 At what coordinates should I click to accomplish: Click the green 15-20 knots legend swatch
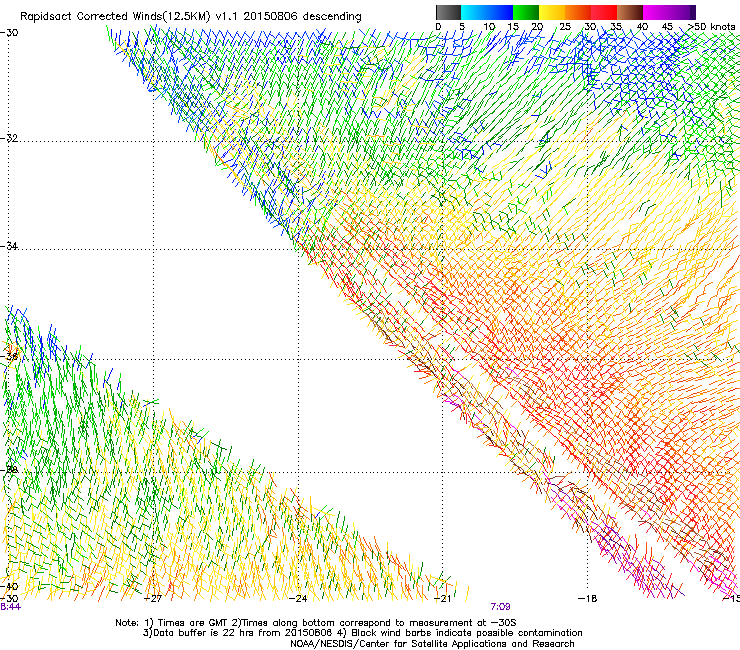coord(526,12)
